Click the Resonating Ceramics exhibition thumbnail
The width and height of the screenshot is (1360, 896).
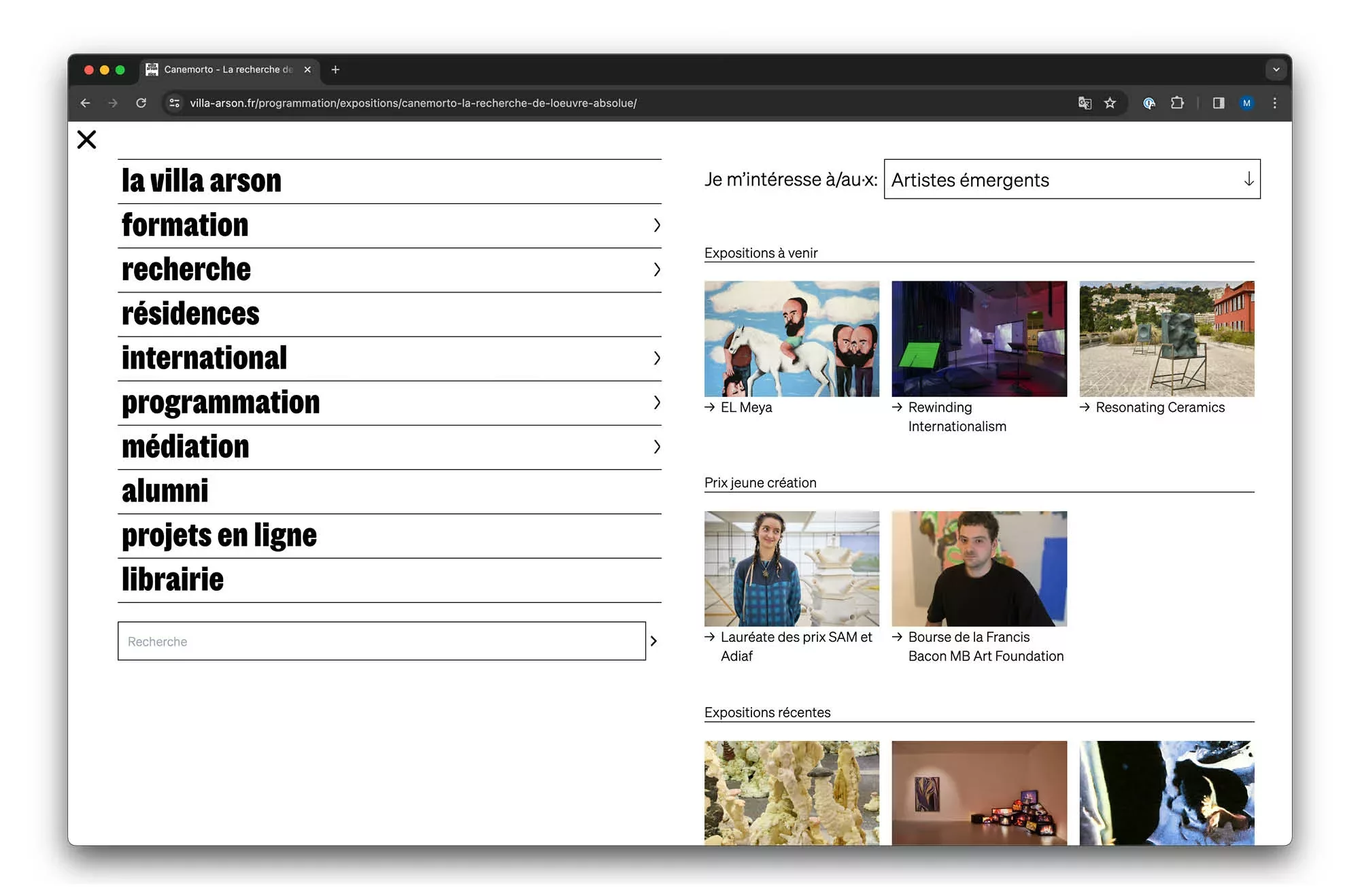1166,339
